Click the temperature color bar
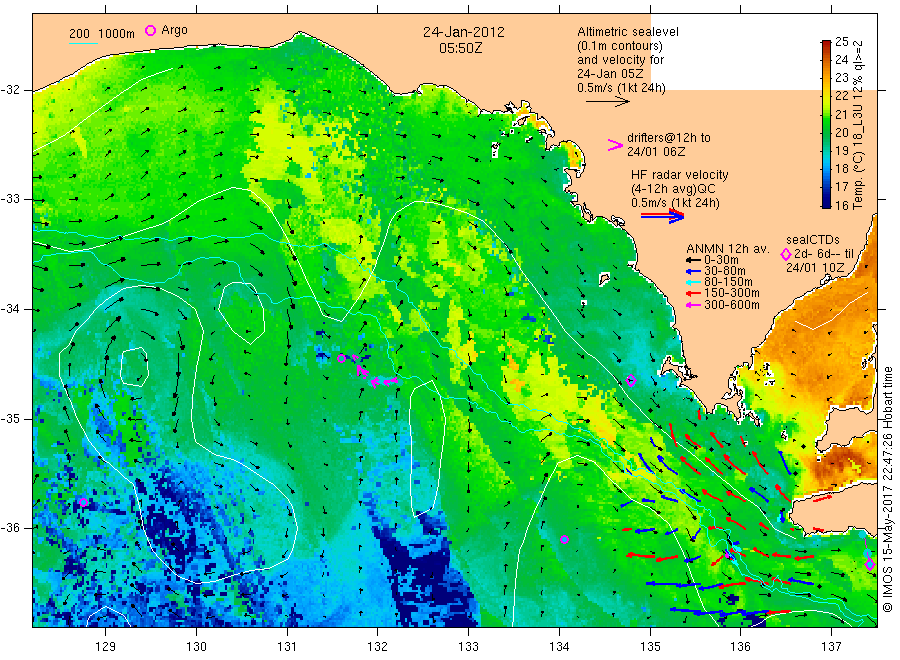 pos(826,123)
